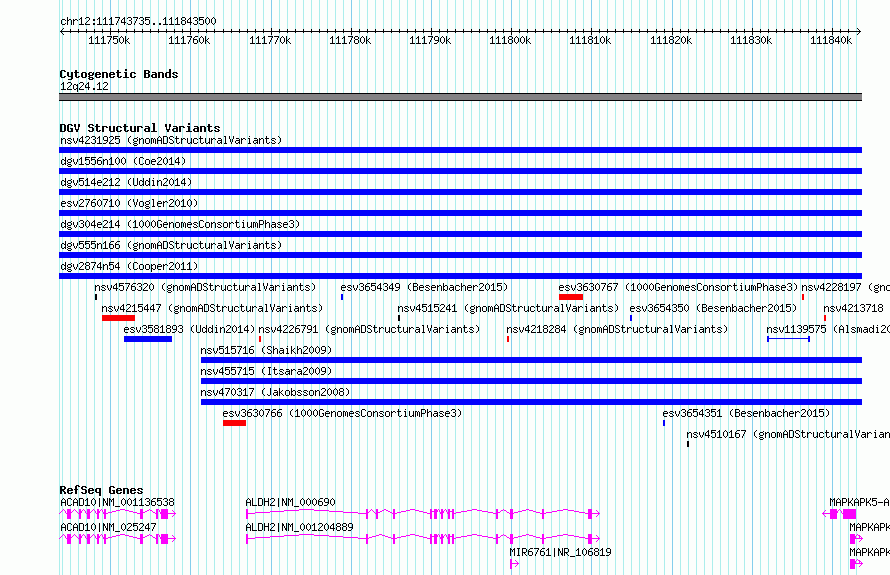
Task: Click the ruler's right arrow end
Action: click(x=859, y=31)
